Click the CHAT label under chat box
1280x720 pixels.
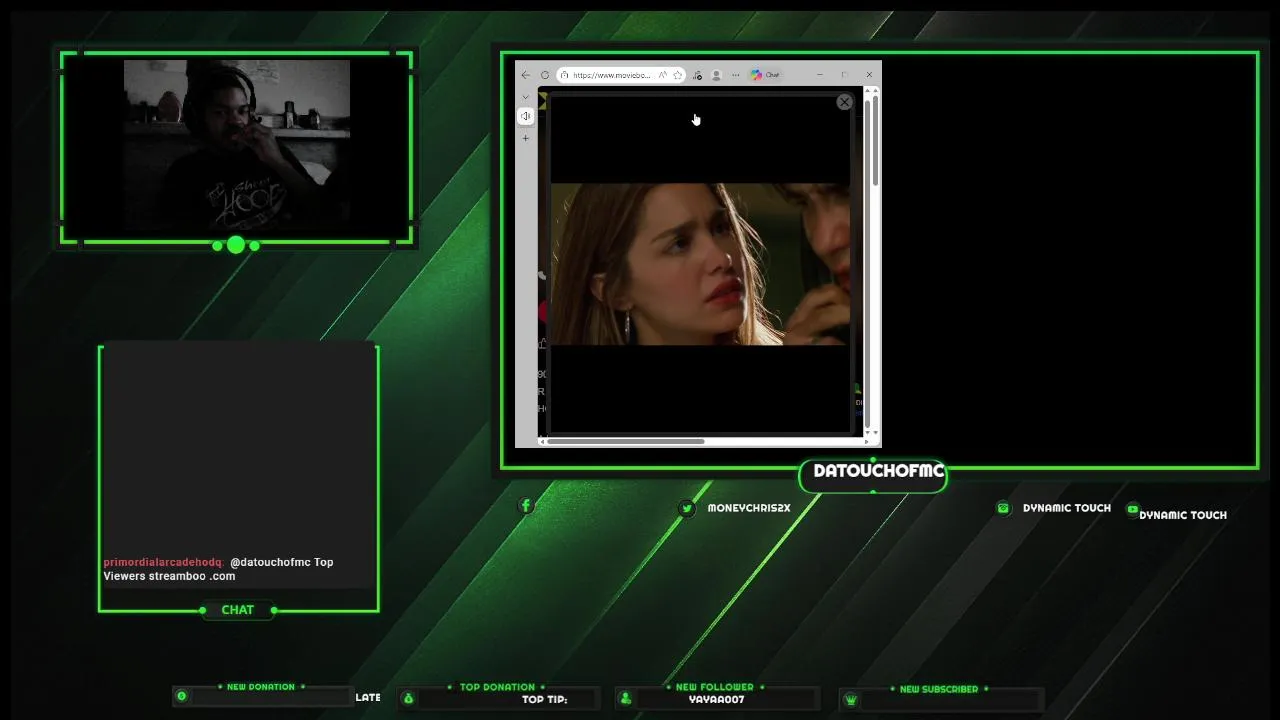[x=238, y=610]
